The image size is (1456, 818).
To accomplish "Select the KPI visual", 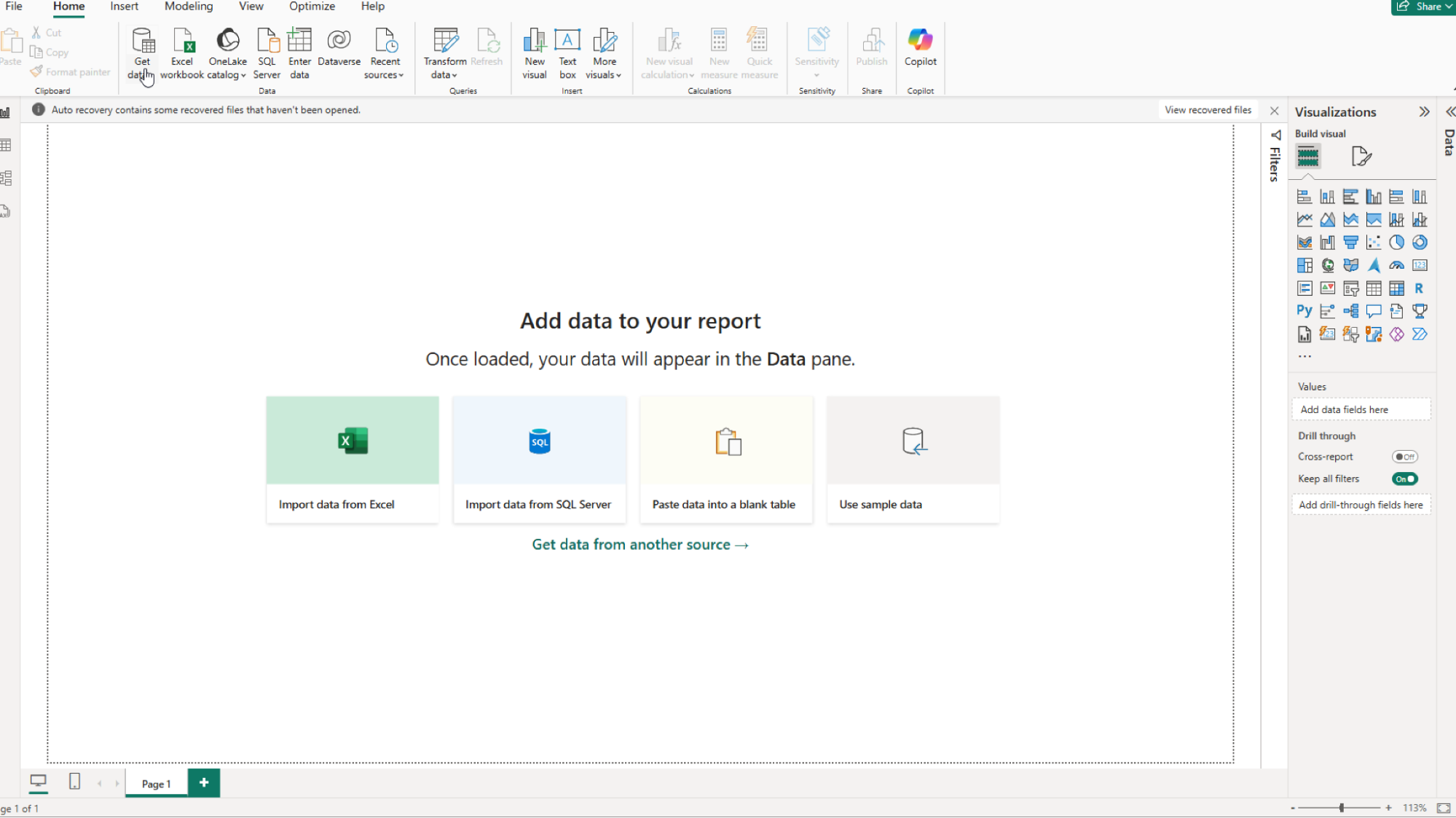I will 1327,288.
